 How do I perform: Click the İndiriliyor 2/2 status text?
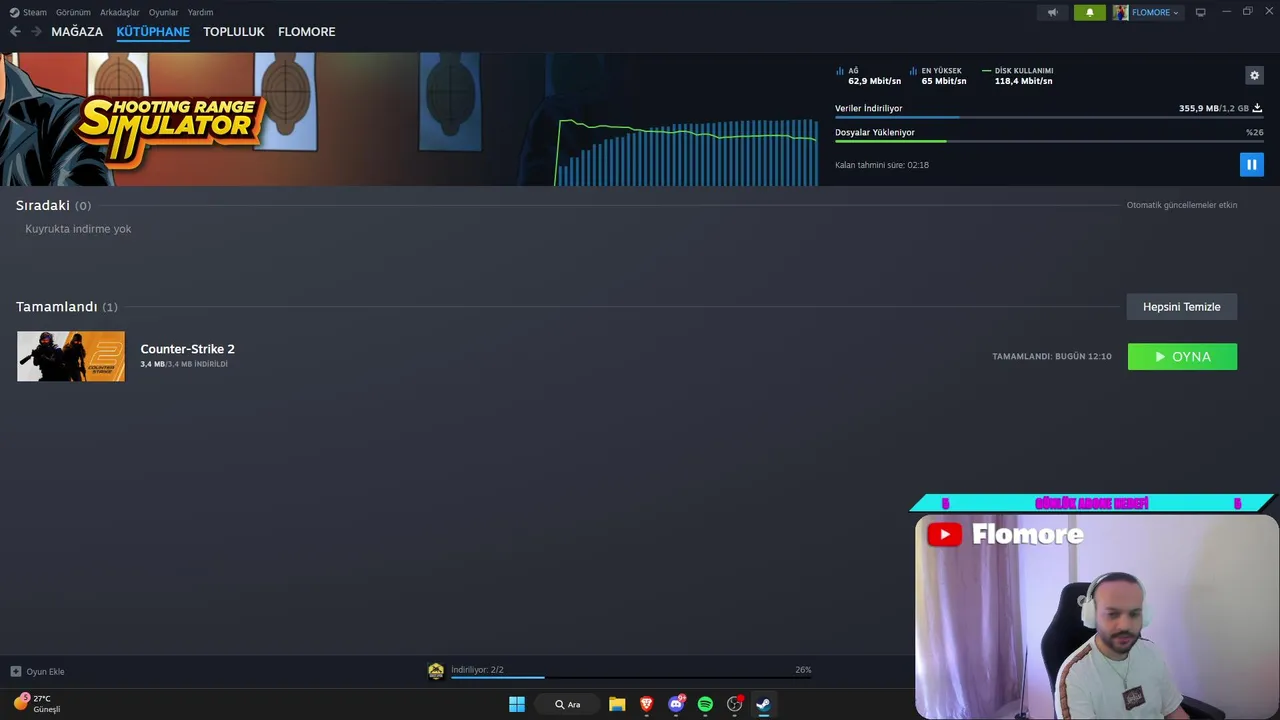pos(477,670)
